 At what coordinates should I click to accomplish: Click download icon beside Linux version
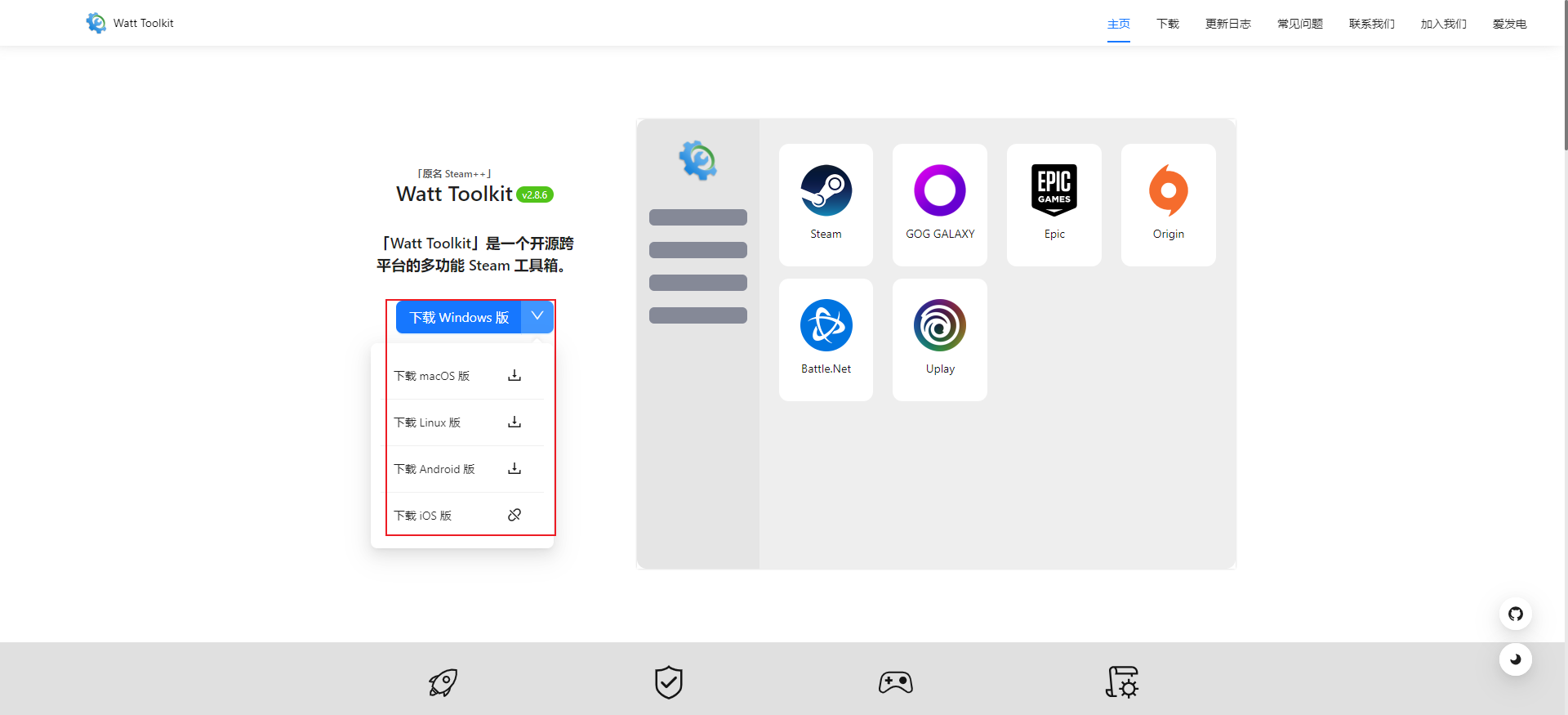[x=514, y=422]
